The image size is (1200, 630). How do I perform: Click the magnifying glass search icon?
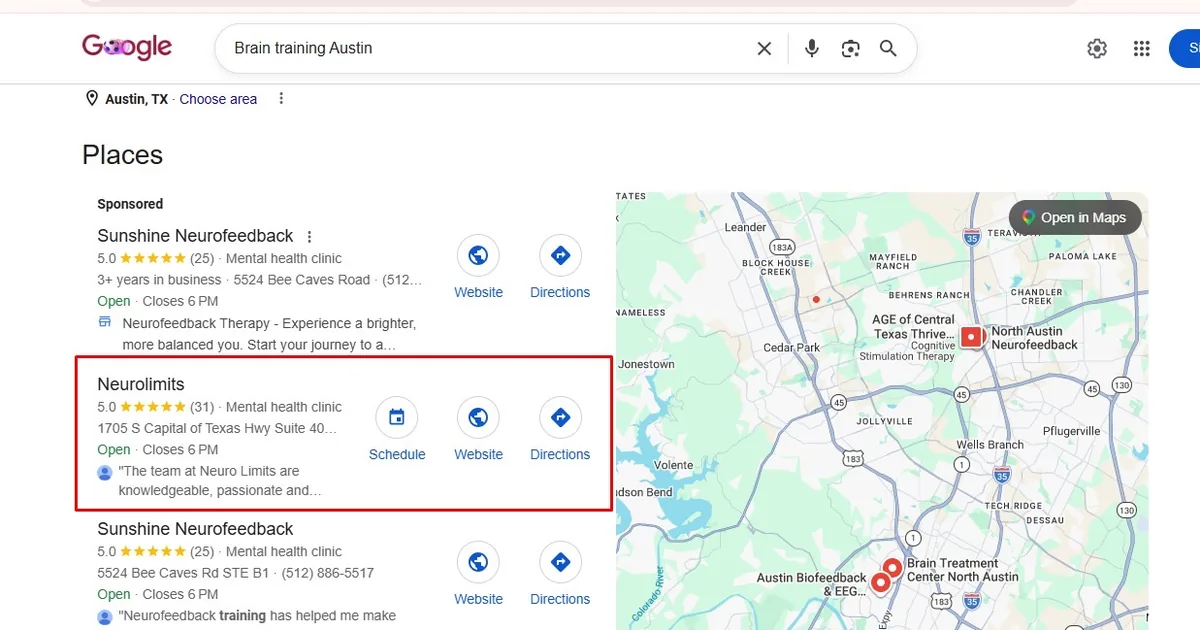pyautogui.click(x=888, y=48)
